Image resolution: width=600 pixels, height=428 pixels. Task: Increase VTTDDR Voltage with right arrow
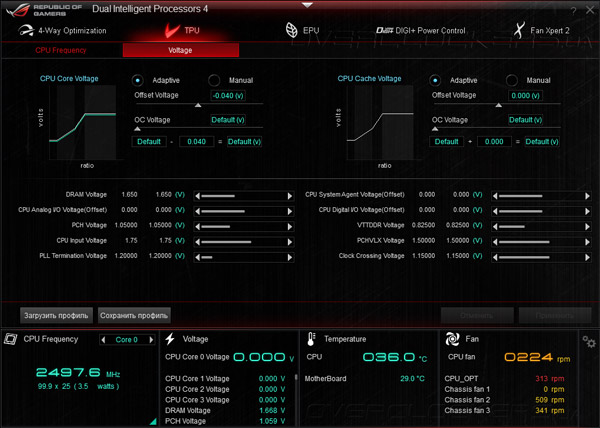point(587,227)
